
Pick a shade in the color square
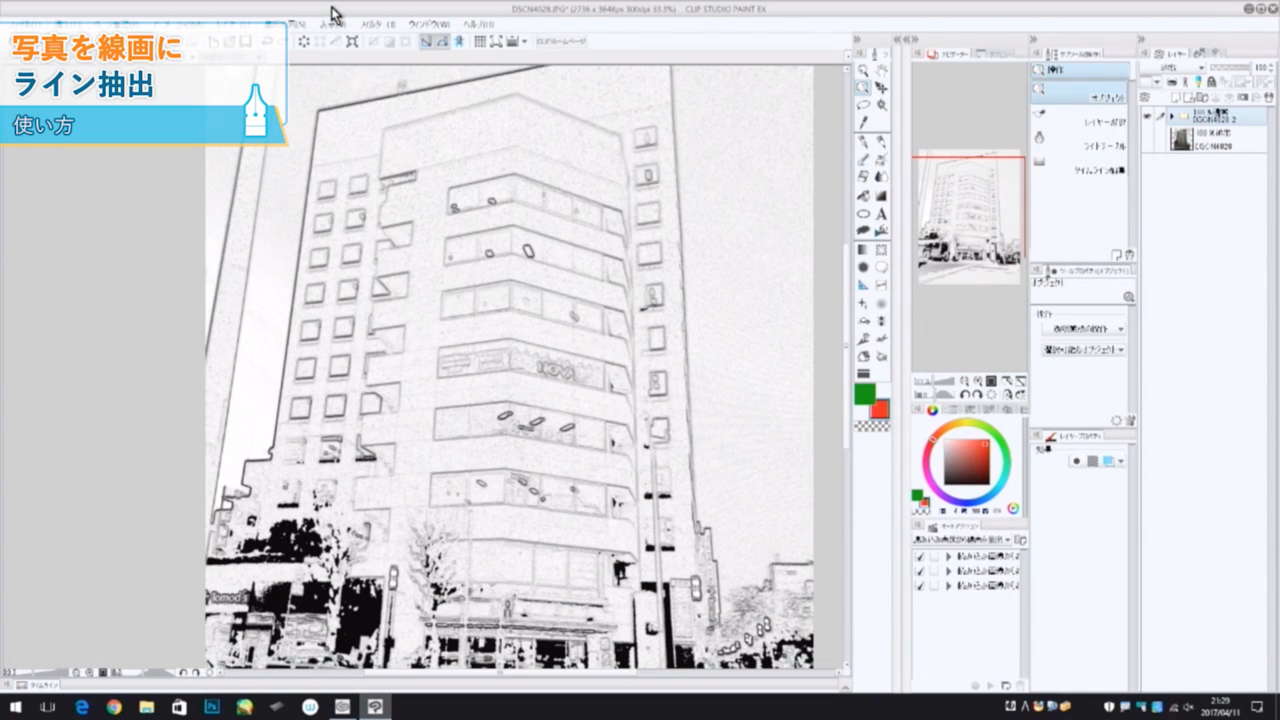[x=966, y=462]
